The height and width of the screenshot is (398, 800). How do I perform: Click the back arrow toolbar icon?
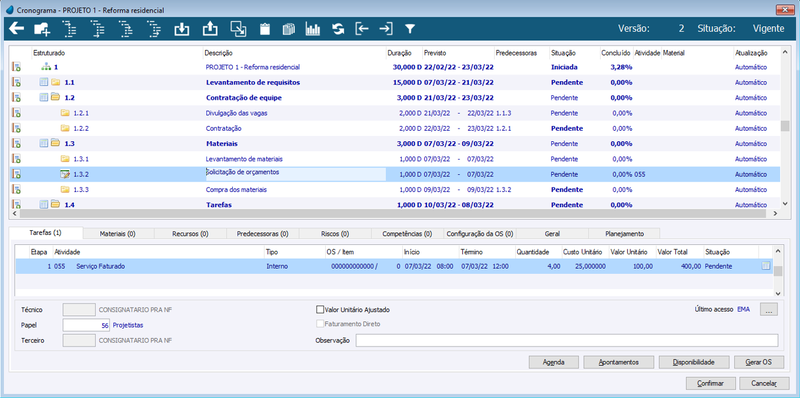coord(16,29)
